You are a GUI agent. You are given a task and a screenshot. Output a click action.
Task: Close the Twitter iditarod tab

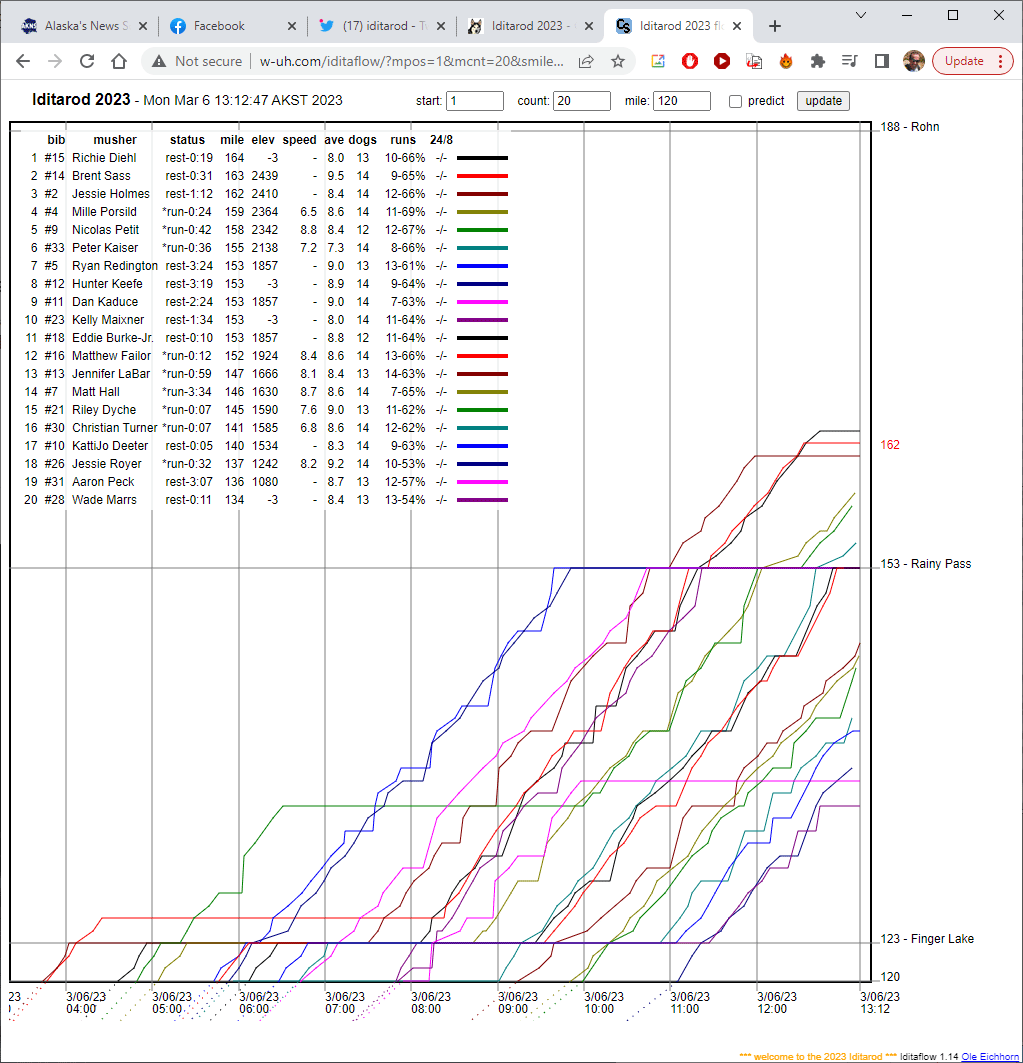[441, 26]
